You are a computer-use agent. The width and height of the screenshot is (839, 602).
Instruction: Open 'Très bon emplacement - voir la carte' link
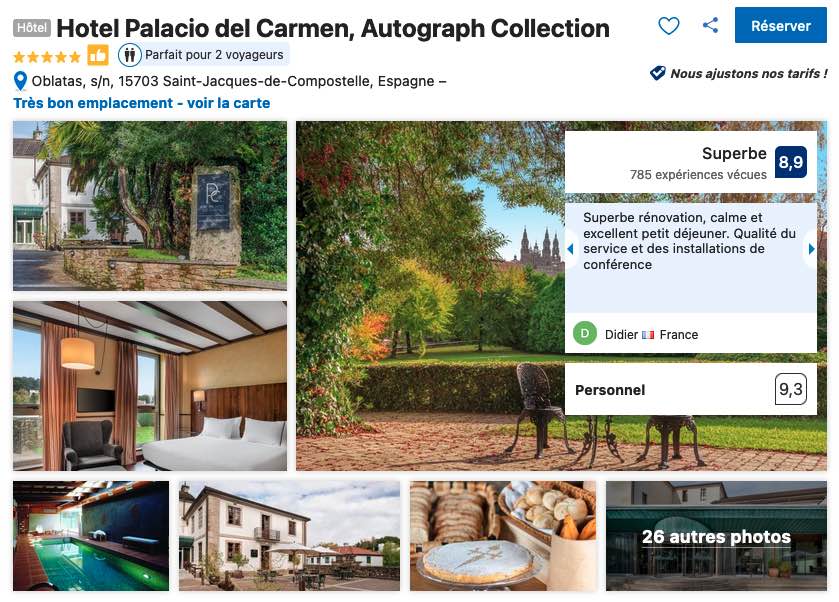click(142, 103)
